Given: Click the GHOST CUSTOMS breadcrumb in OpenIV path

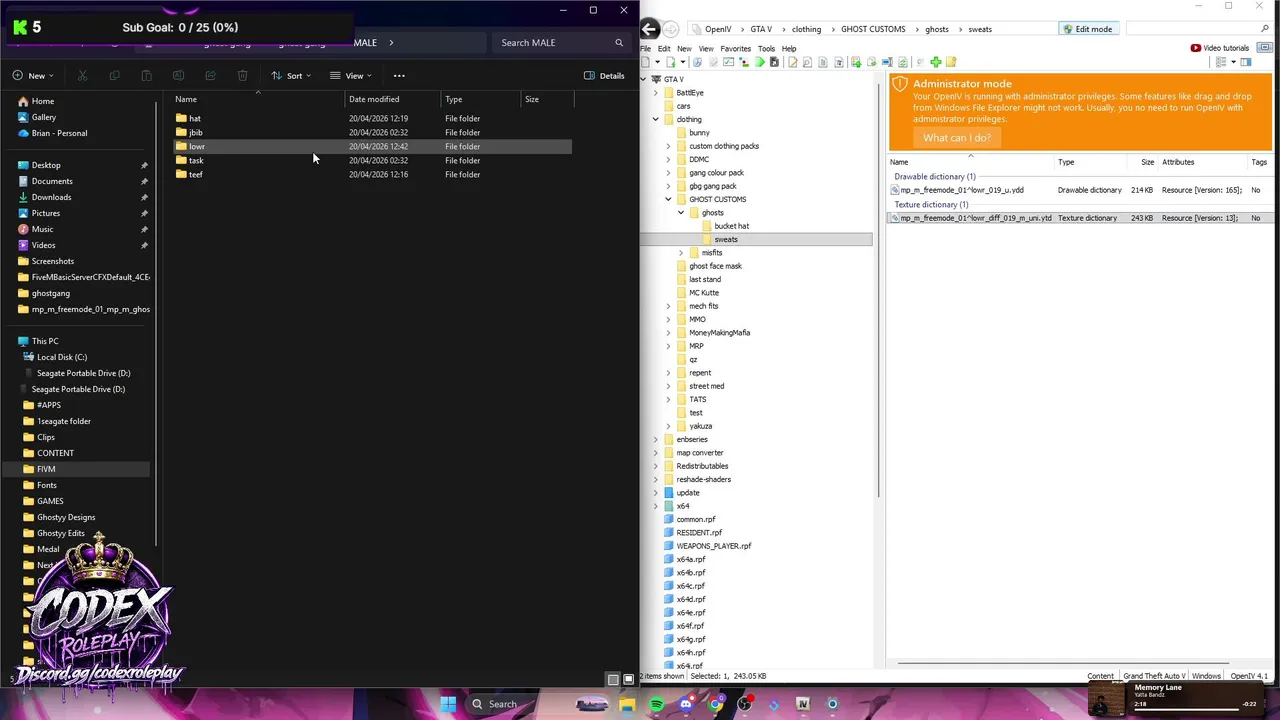Looking at the screenshot, I should [x=873, y=29].
